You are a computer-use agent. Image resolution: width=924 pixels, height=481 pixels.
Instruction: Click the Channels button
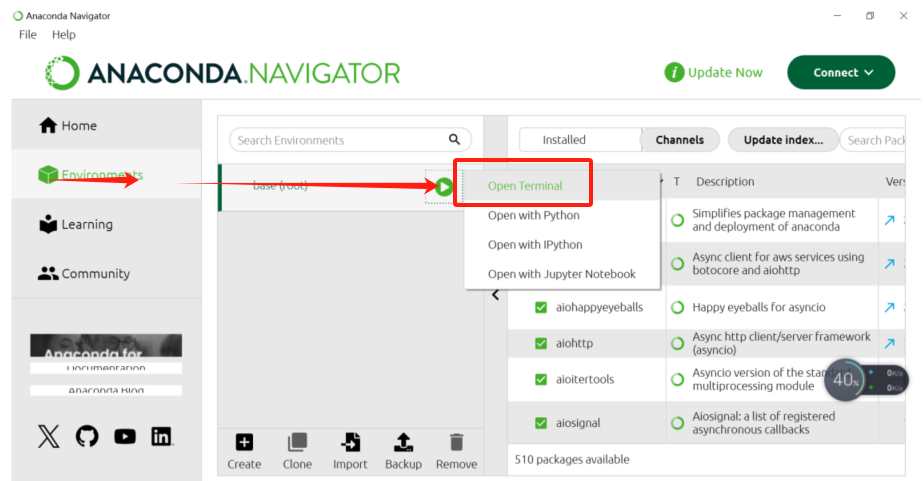click(x=679, y=140)
